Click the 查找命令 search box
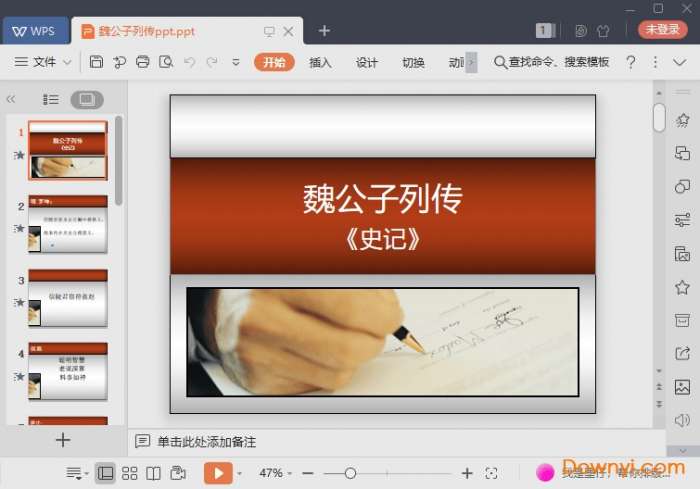 [x=552, y=62]
